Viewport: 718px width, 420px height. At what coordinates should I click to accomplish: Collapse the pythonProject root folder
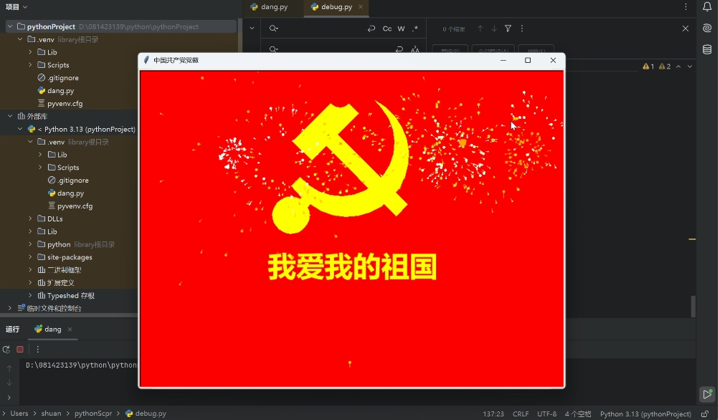pos(9,27)
